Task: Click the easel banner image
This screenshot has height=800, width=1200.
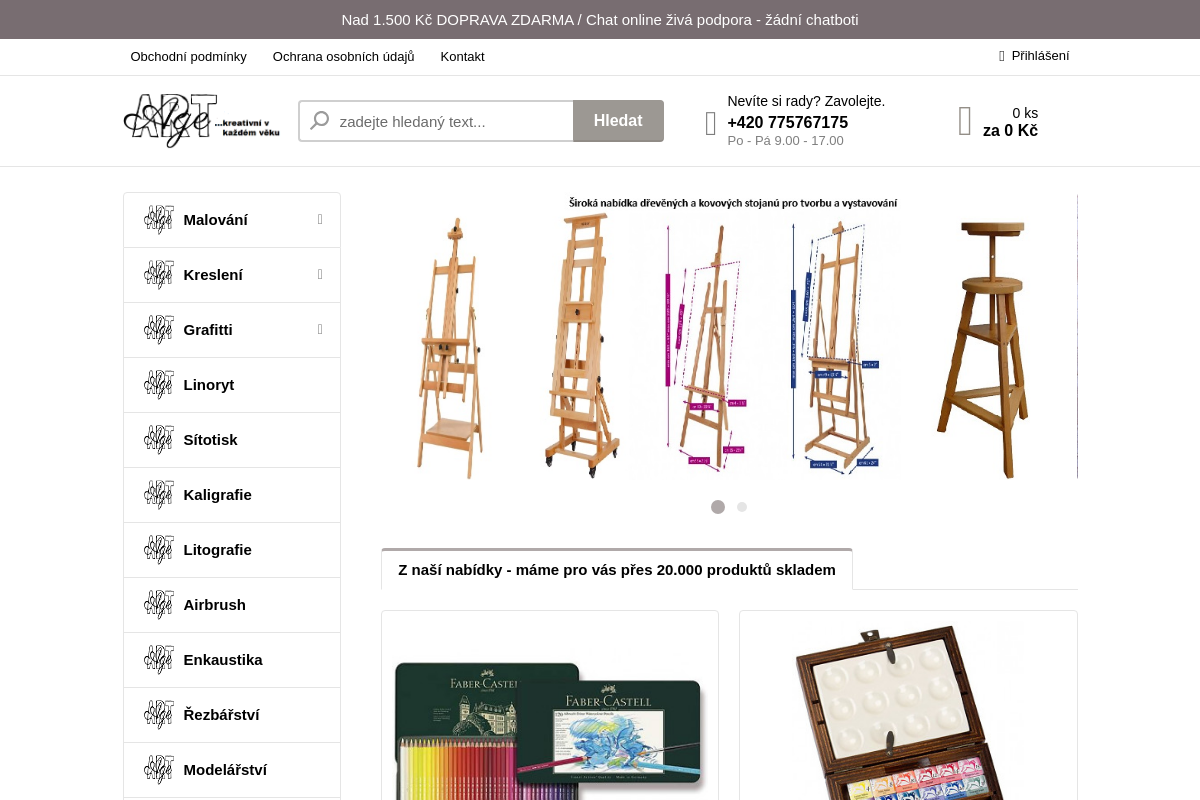Action: point(729,337)
